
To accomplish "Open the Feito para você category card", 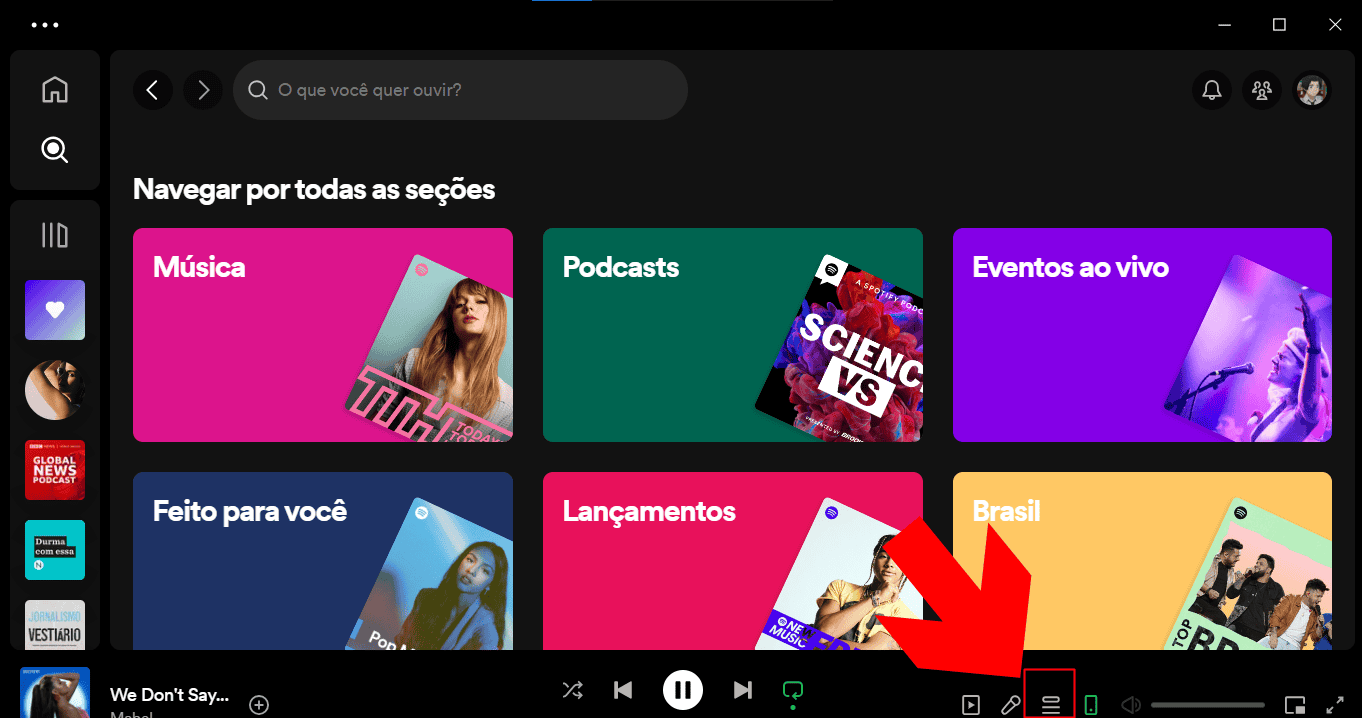I will point(323,561).
